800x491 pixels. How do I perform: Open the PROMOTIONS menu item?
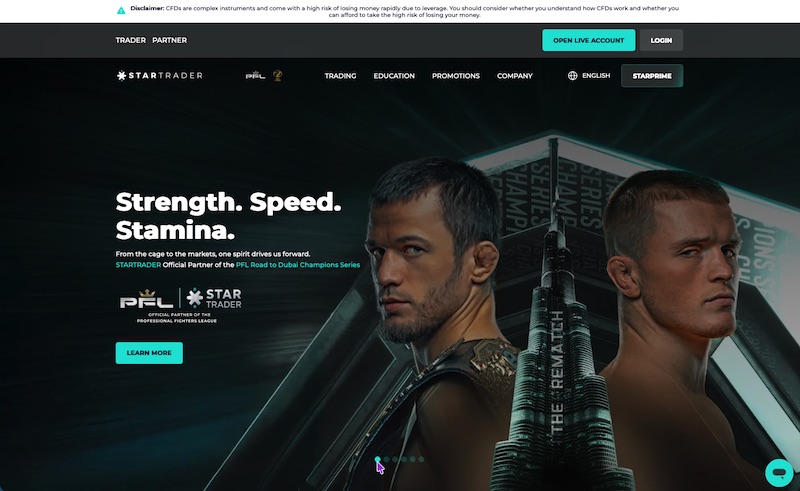[456, 76]
